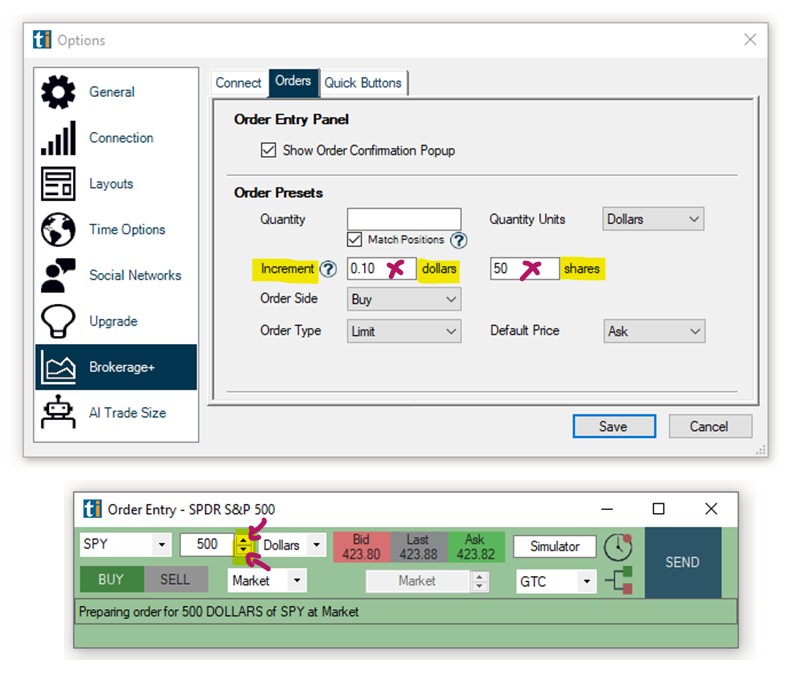Switch to the Quick Buttons tab

363,83
